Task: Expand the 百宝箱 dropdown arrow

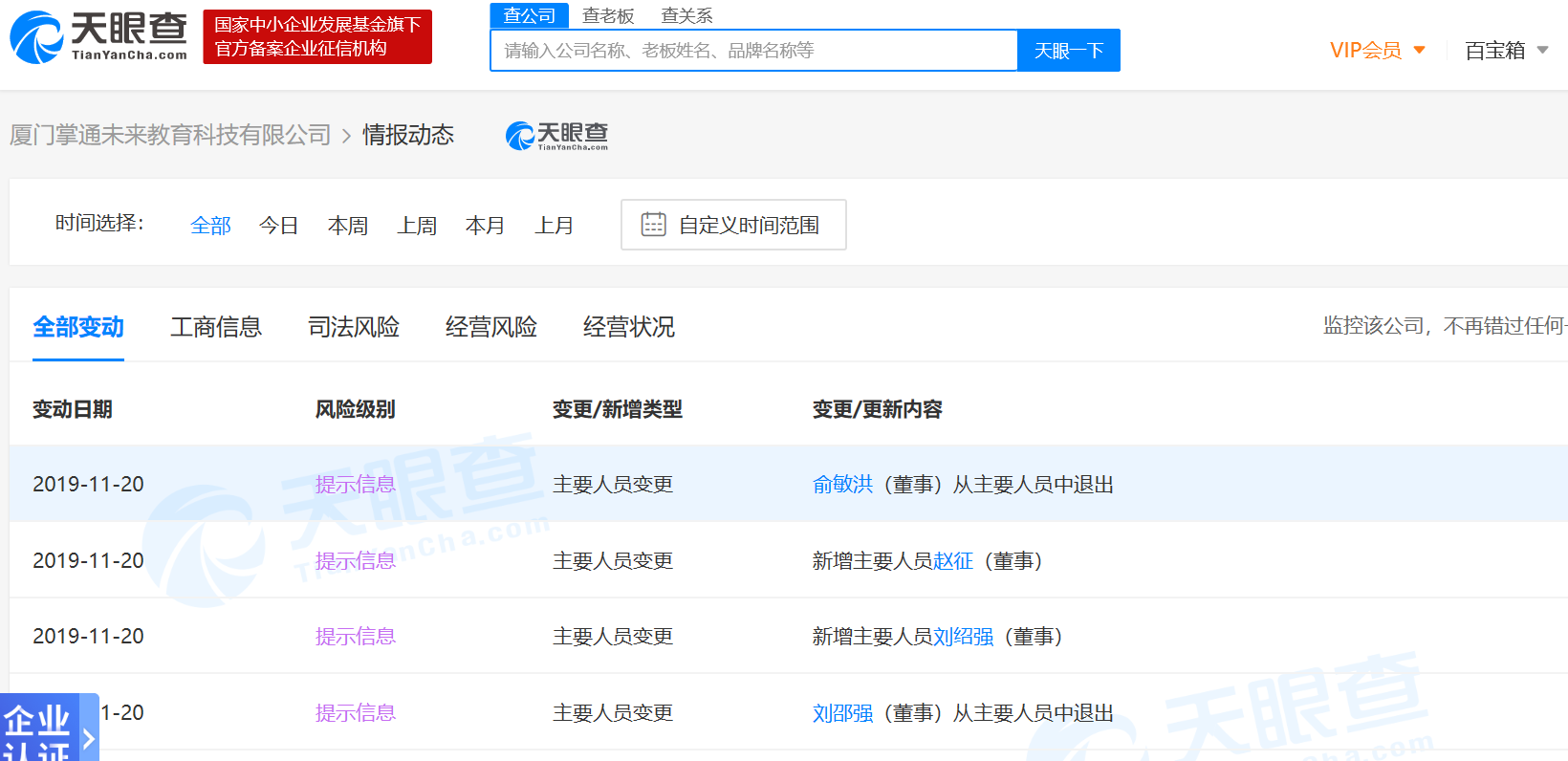Action: coord(1542,50)
